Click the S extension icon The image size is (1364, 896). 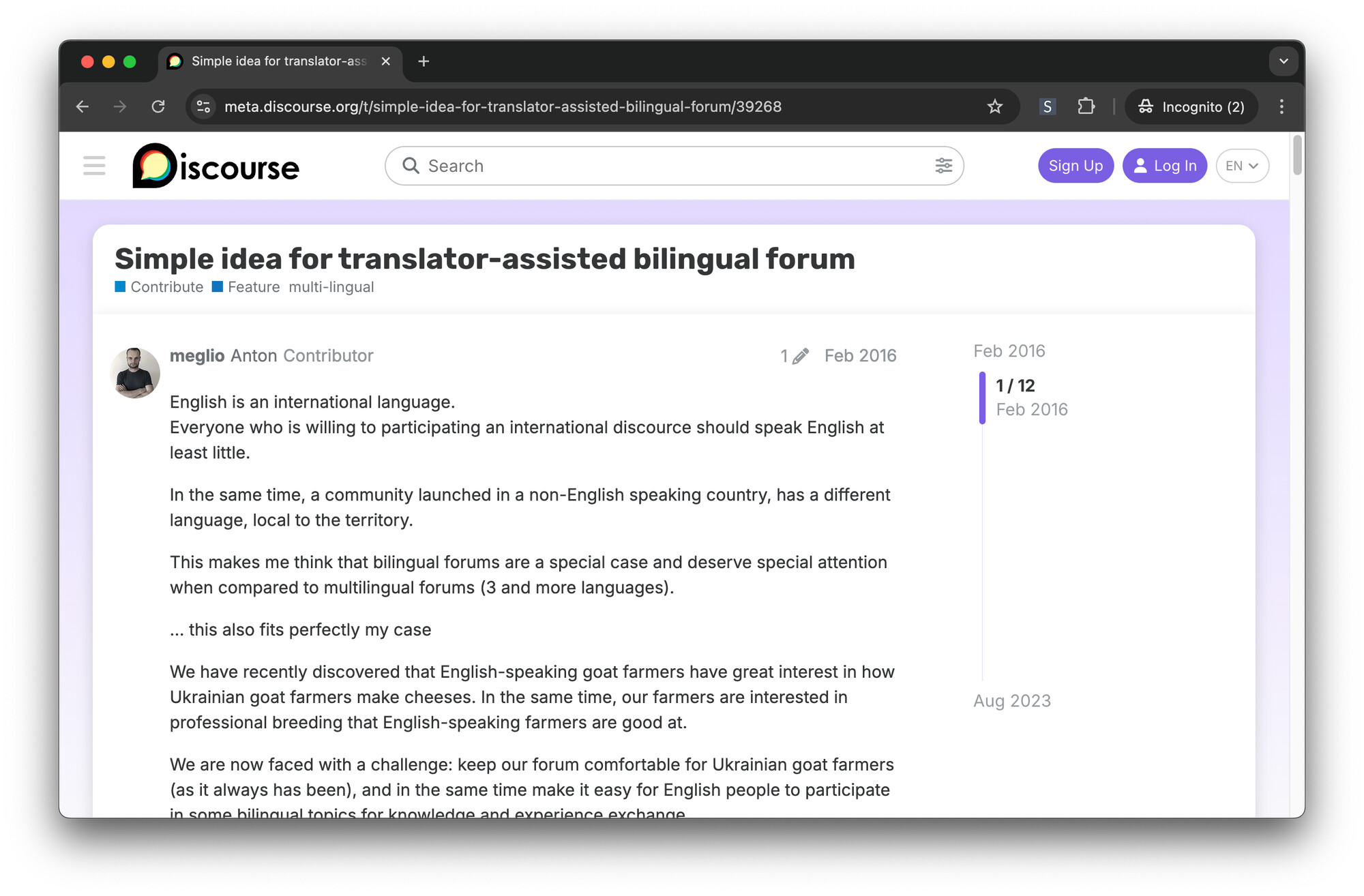click(x=1047, y=106)
